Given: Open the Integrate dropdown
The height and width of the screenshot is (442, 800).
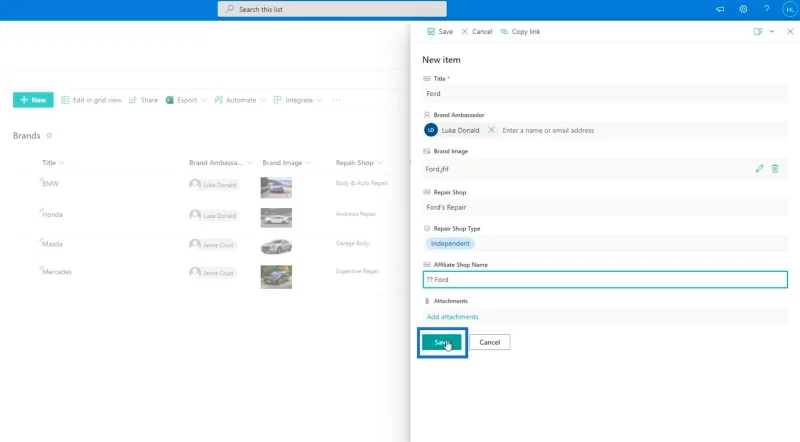Looking at the screenshot, I should (298, 100).
